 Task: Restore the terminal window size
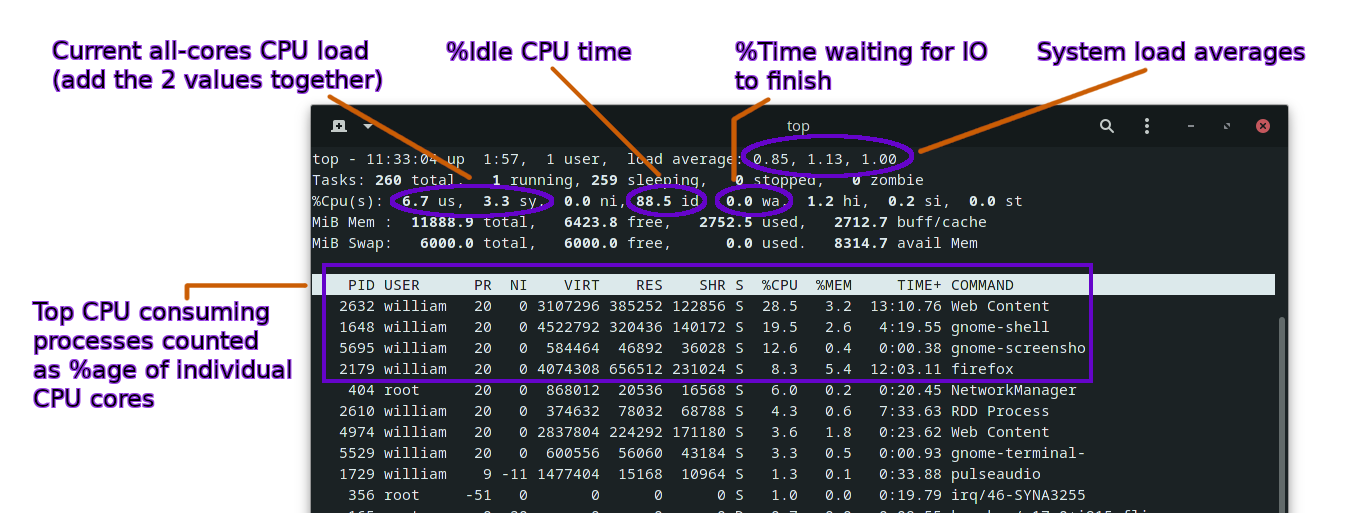click(1227, 127)
